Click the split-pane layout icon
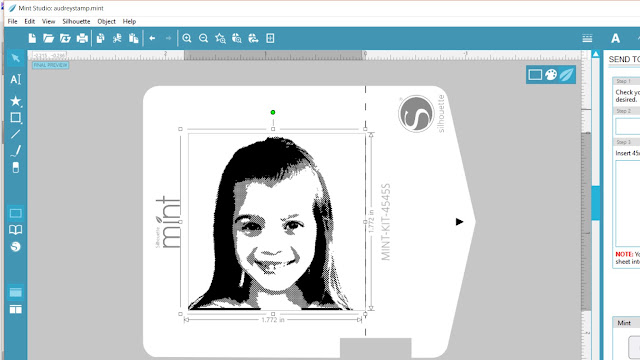 [x=16, y=309]
